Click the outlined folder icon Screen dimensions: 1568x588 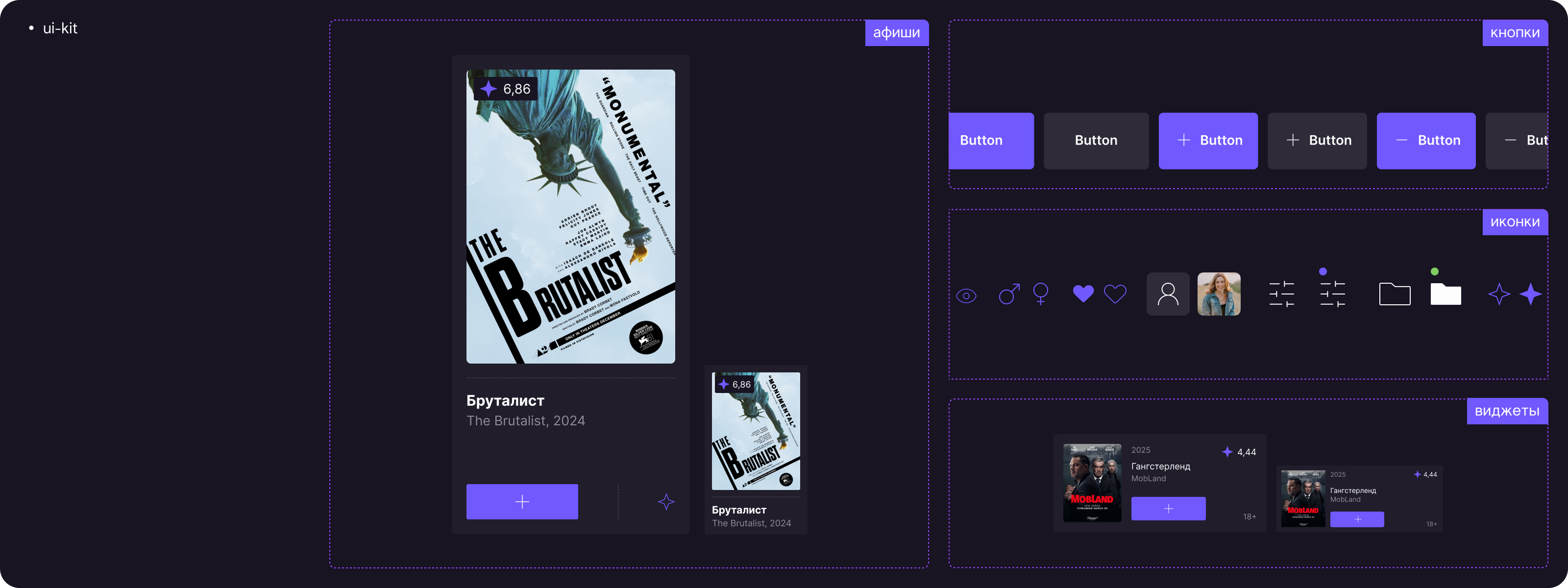1395,294
